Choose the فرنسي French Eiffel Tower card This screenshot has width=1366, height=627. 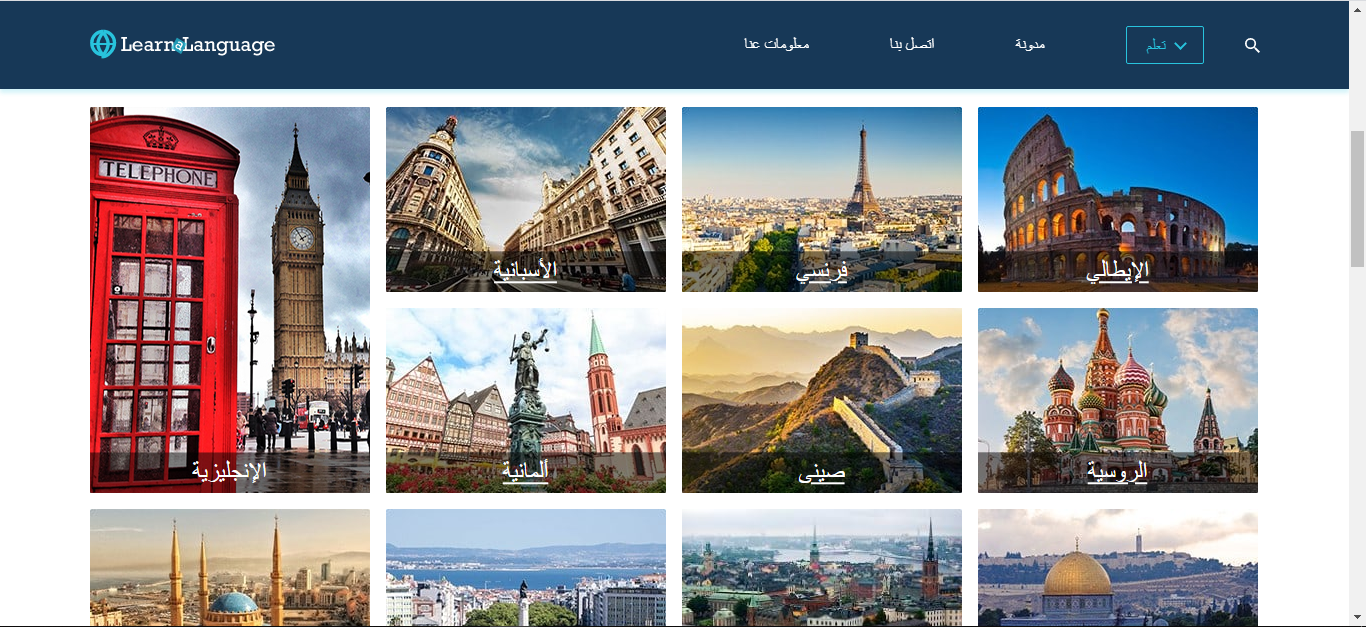pos(822,199)
